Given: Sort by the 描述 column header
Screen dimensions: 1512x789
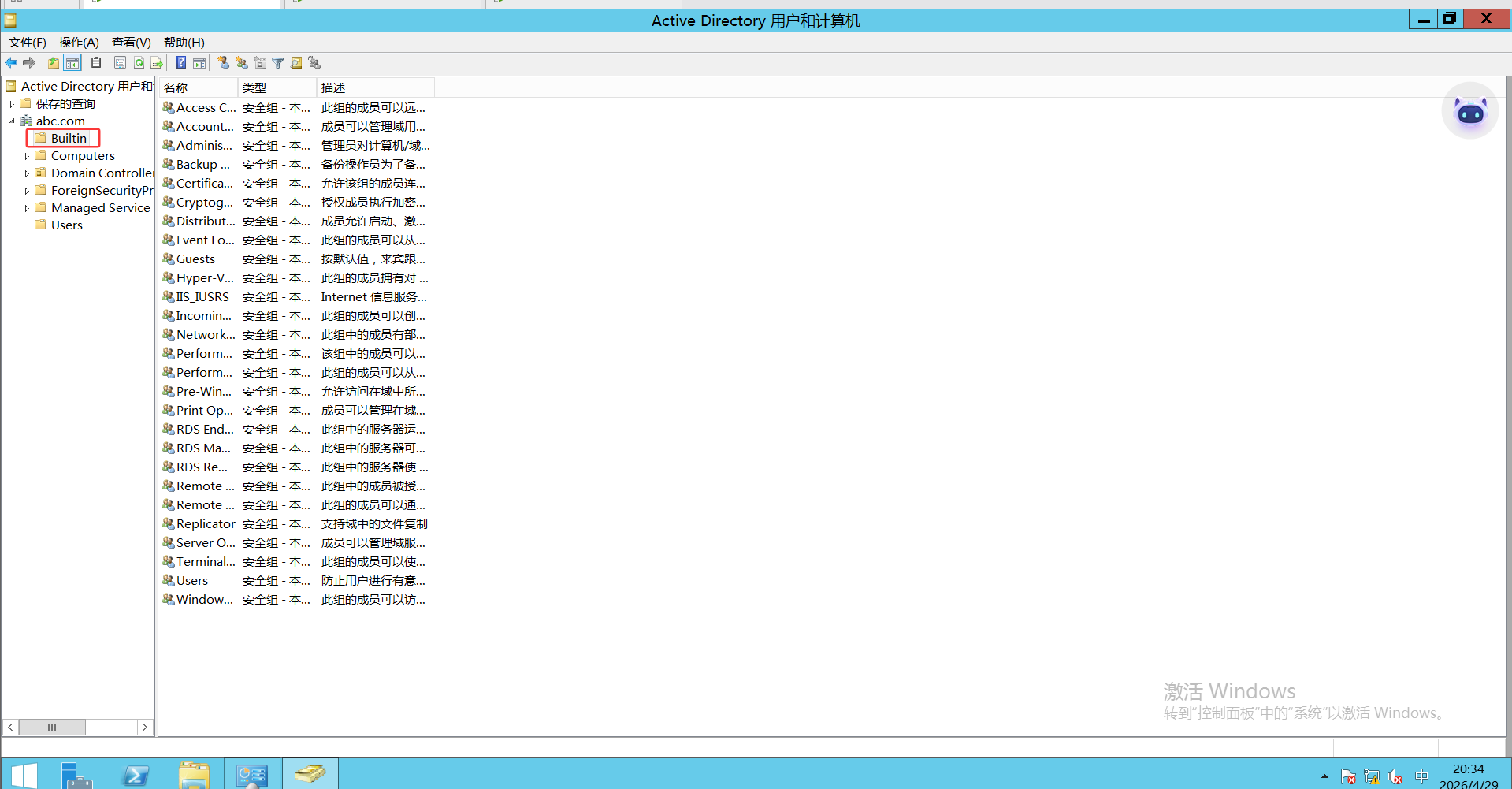Looking at the screenshot, I should [376, 87].
